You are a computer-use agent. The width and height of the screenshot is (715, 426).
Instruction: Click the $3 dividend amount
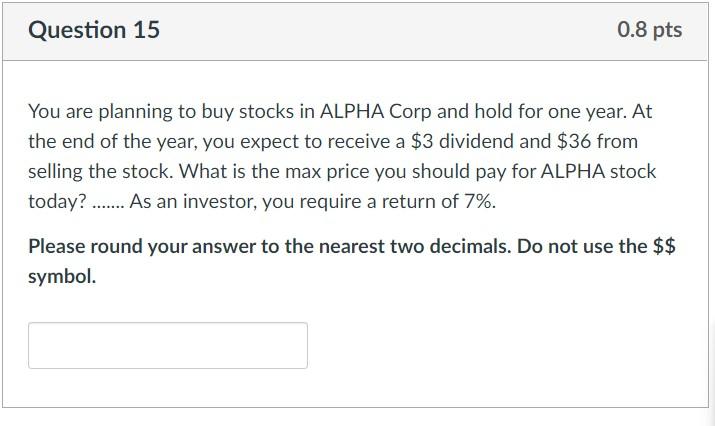point(422,141)
